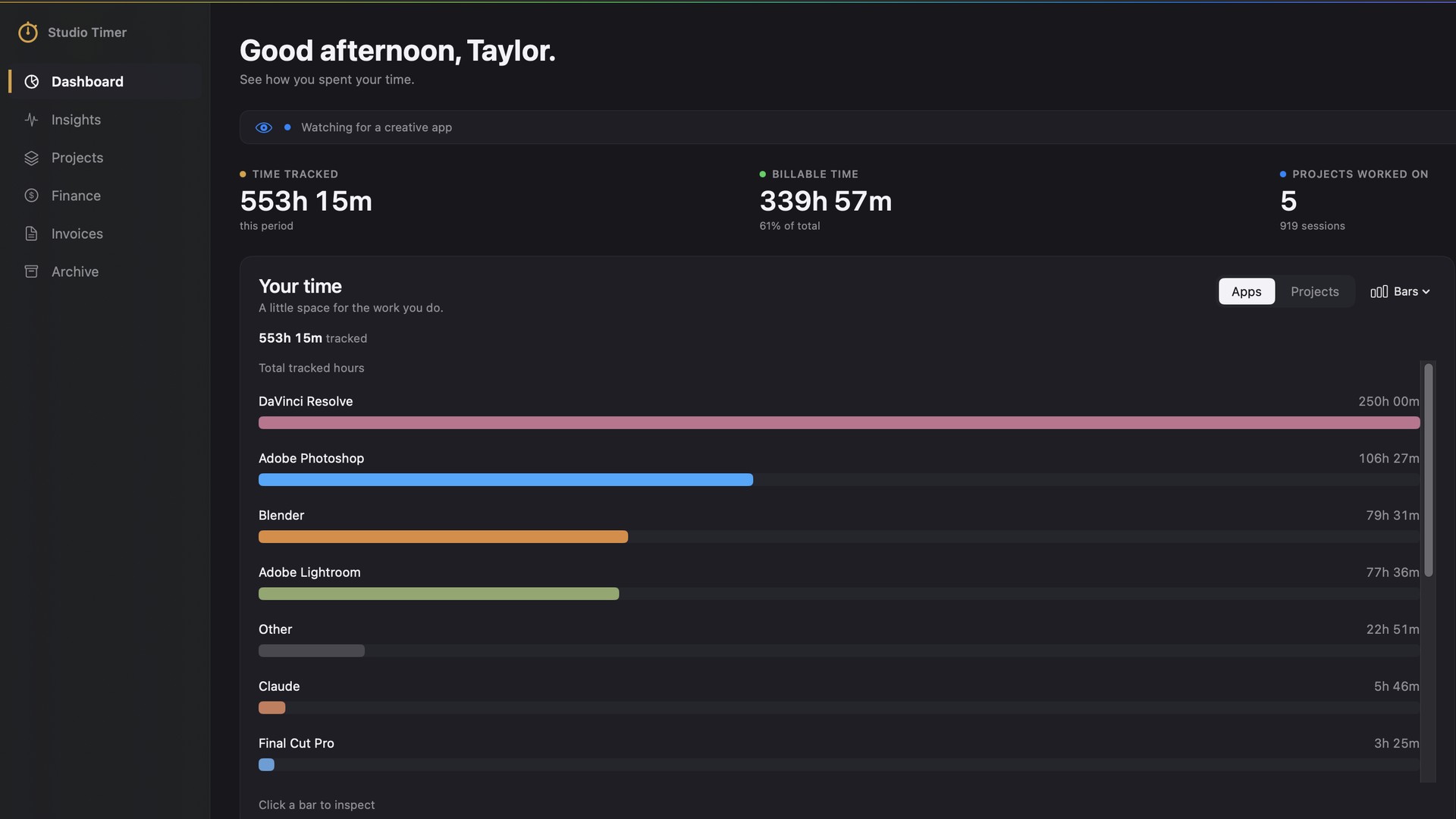Click the Studio Timer stopwatch logo icon
Screen dimensions: 1456x819
point(28,32)
